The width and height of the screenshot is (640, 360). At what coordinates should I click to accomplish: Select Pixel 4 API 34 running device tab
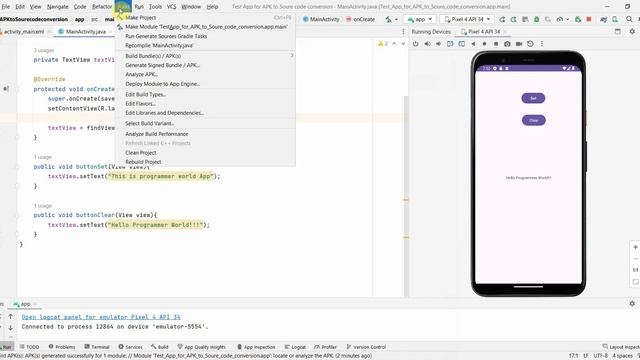483,31
